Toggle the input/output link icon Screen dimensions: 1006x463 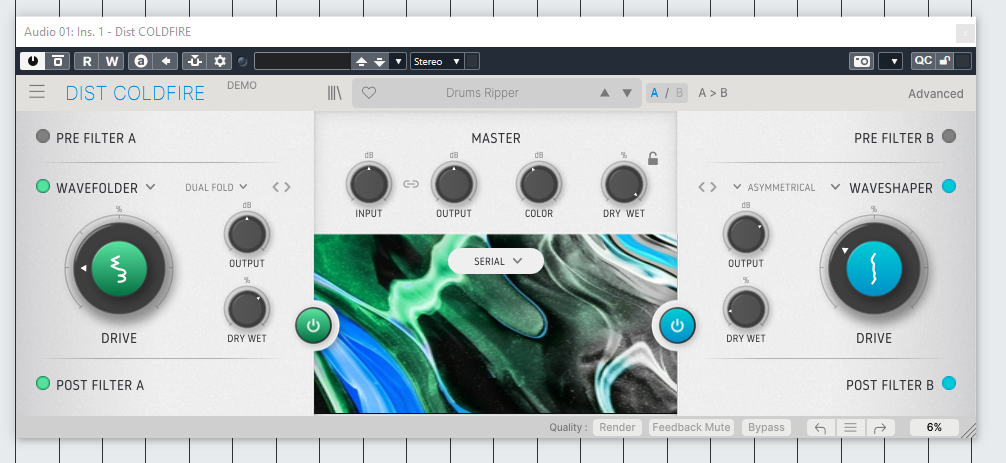(411, 185)
